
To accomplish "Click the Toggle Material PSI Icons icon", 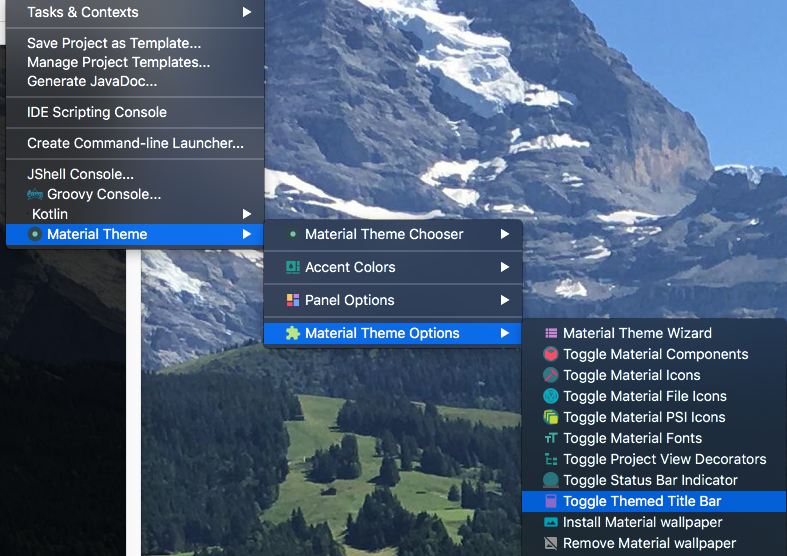I will click(551, 417).
